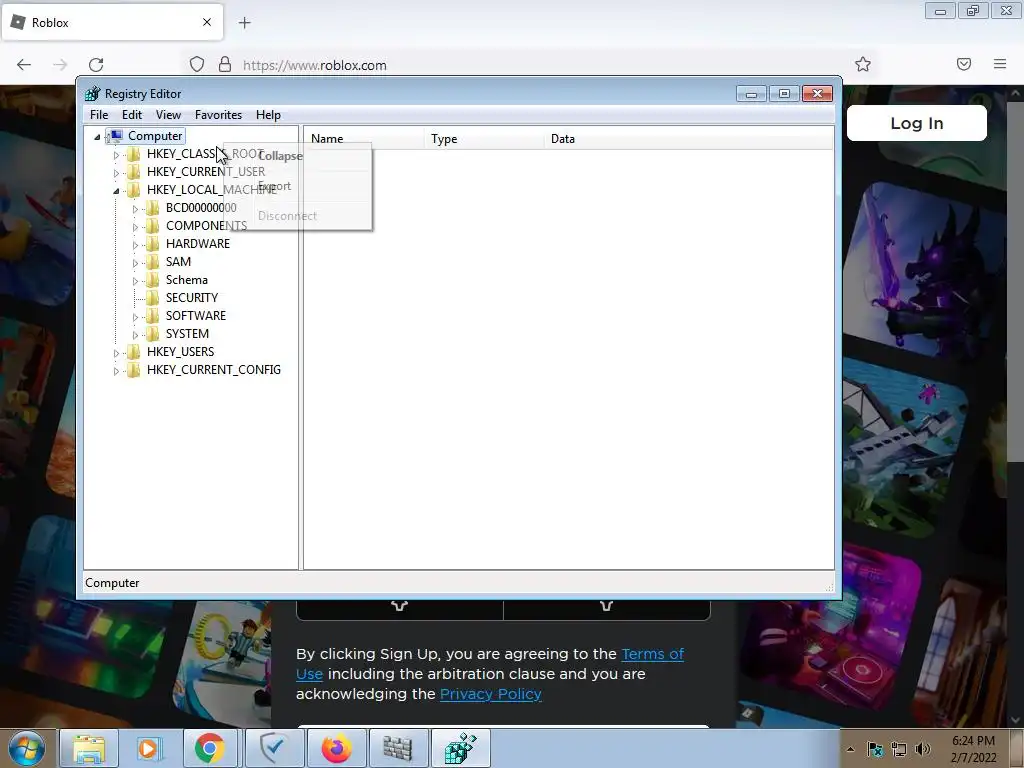Expand the HARDWARE key arrow
Image resolution: width=1024 pixels, height=768 pixels.
tap(135, 245)
